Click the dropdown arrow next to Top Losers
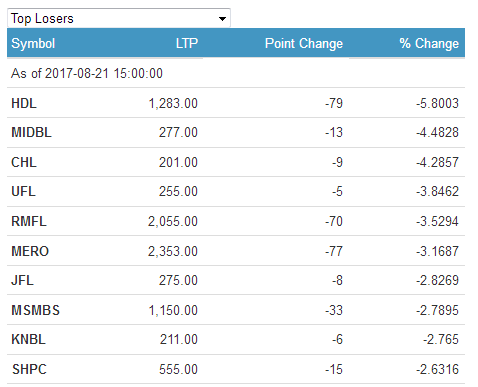 pyautogui.click(x=222, y=19)
